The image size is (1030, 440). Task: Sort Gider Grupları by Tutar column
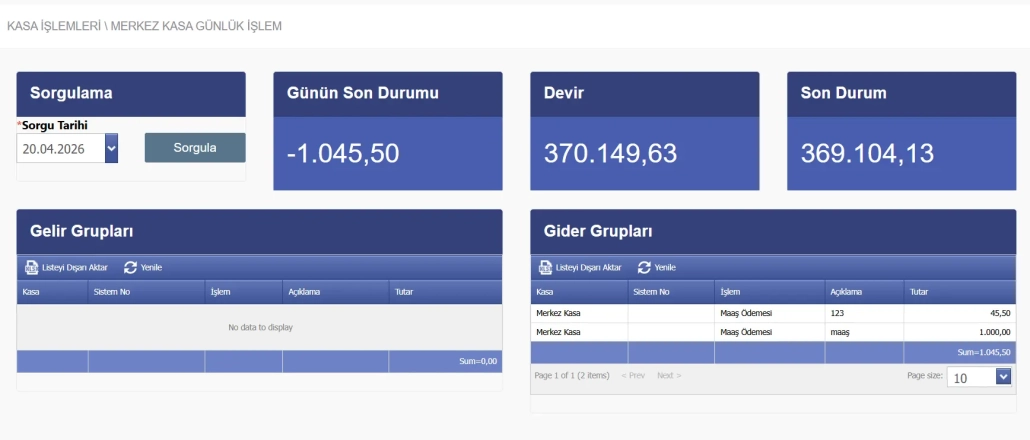click(x=918, y=292)
